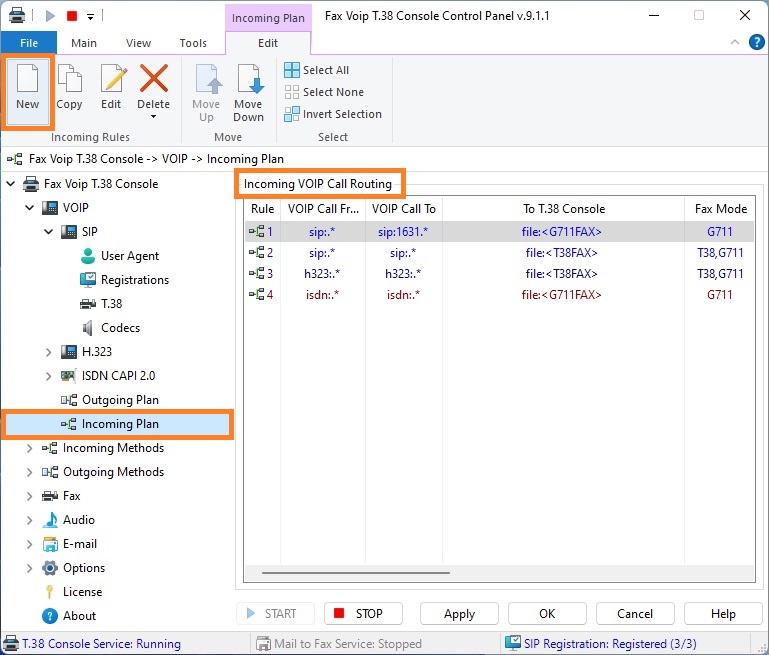Expand the Fax tree node
The width and height of the screenshot is (769, 655).
(30, 496)
